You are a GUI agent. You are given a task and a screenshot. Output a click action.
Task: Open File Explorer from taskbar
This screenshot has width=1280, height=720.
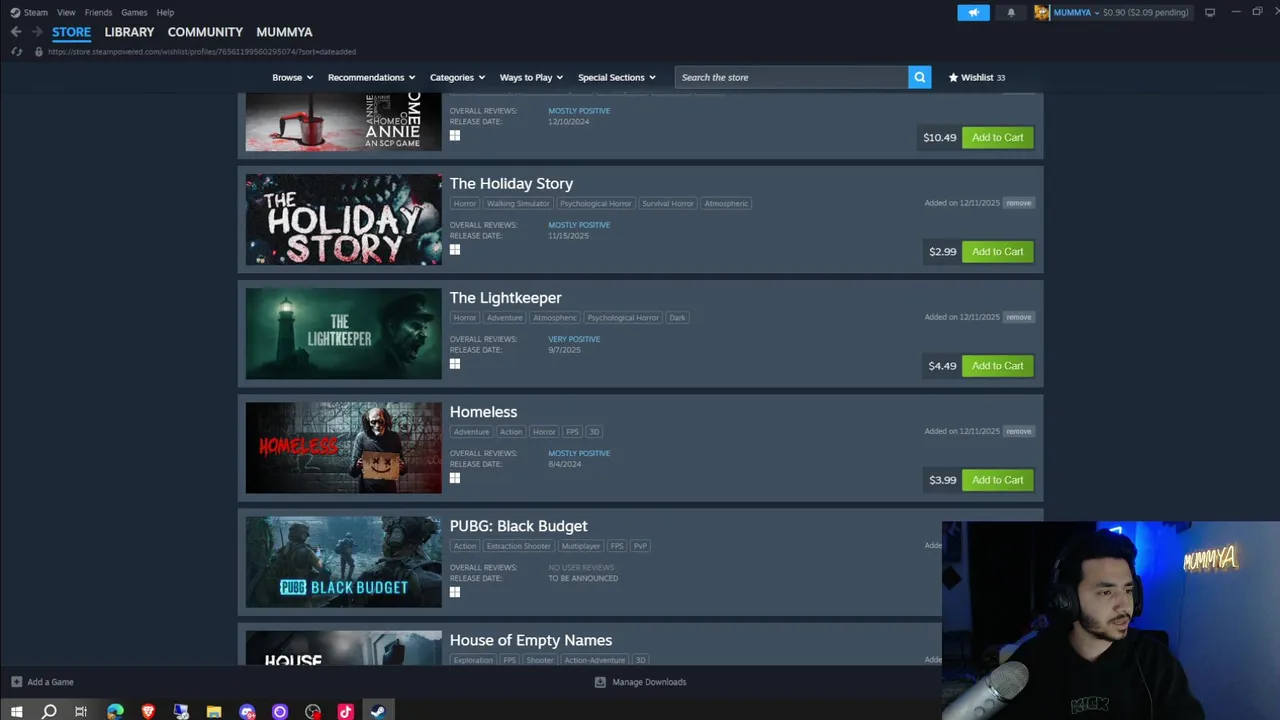[x=214, y=712]
